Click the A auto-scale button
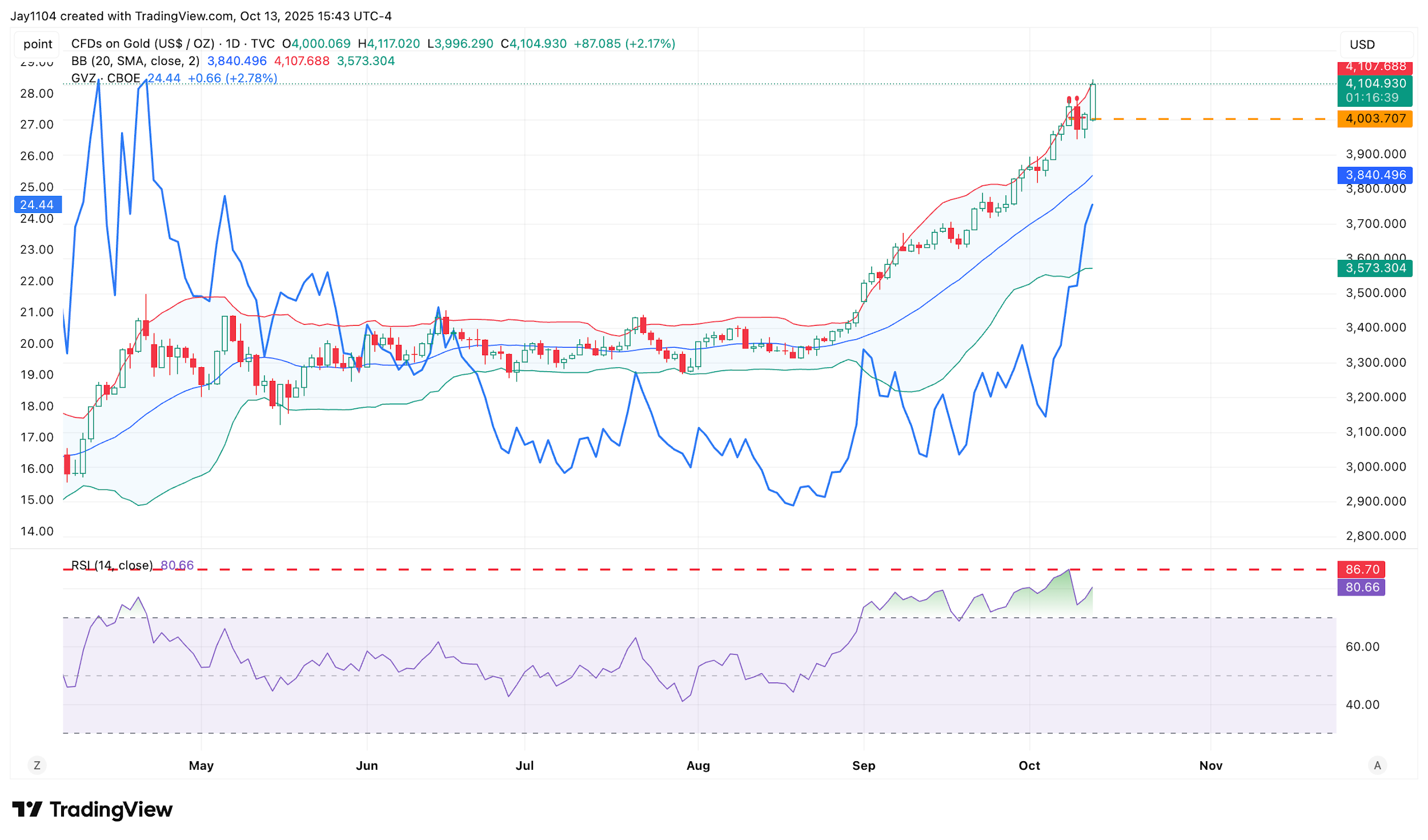 tap(1377, 765)
